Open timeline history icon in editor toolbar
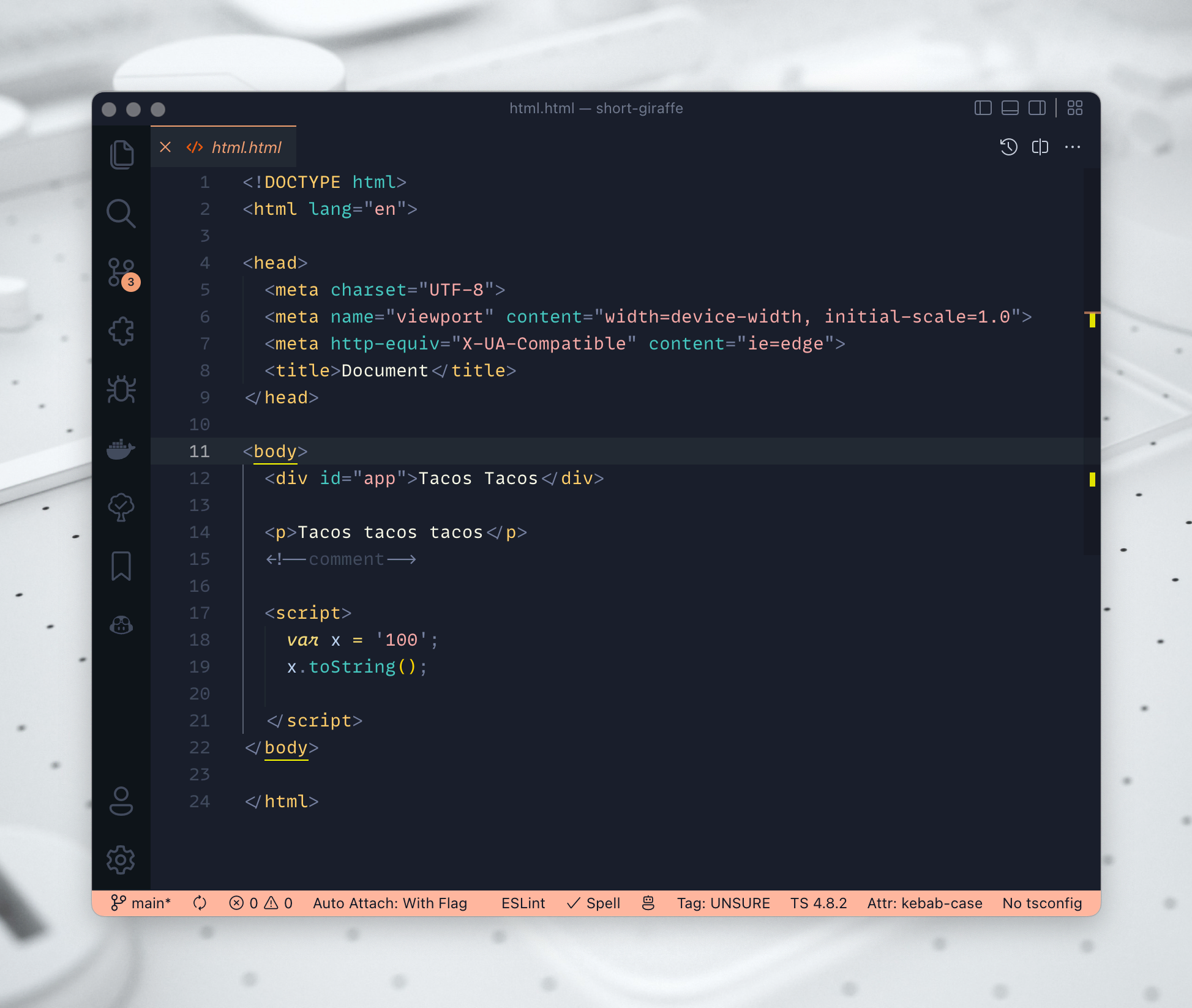Screen dimensions: 1192x1008 pos(1008,147)
